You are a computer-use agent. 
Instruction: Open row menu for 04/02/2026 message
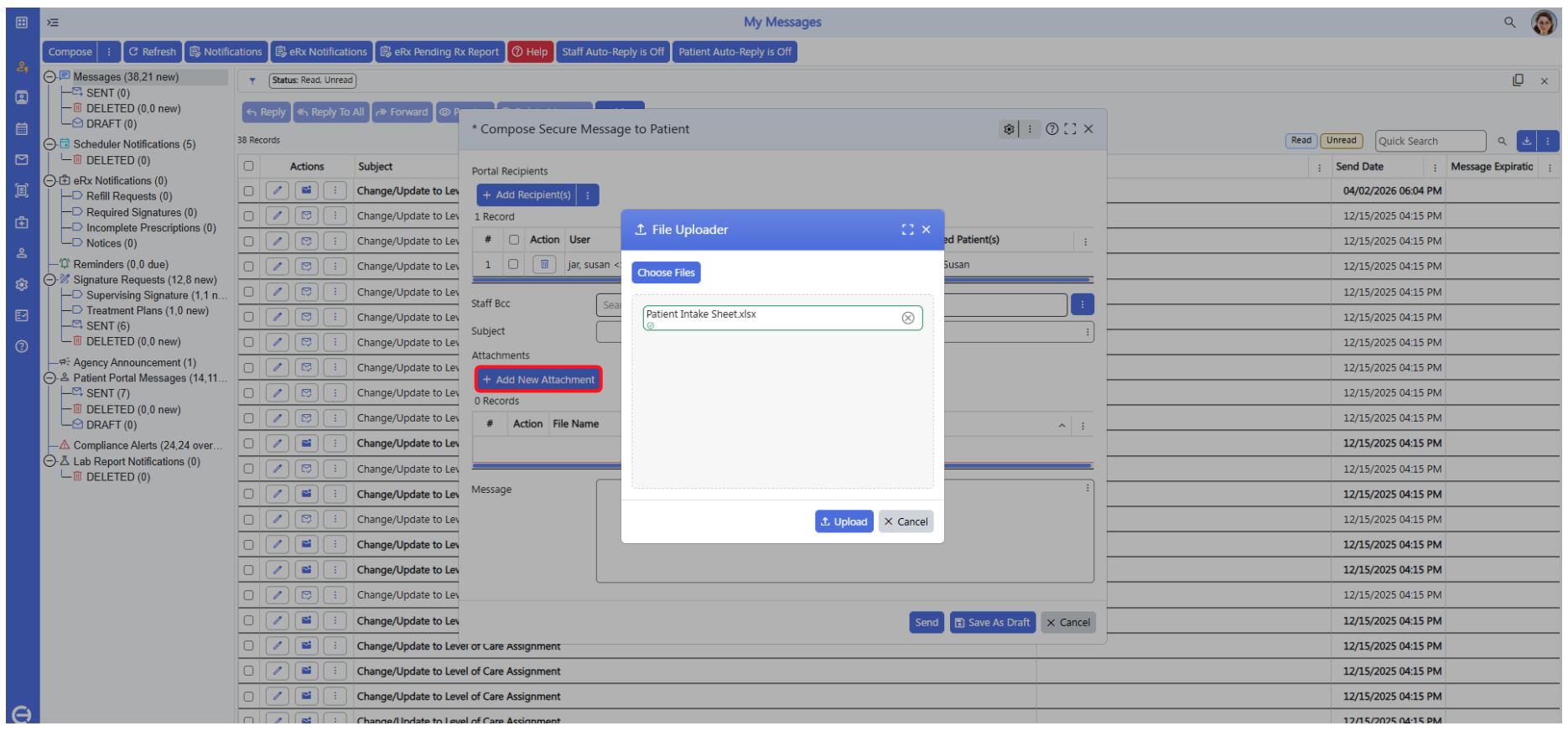335,191
